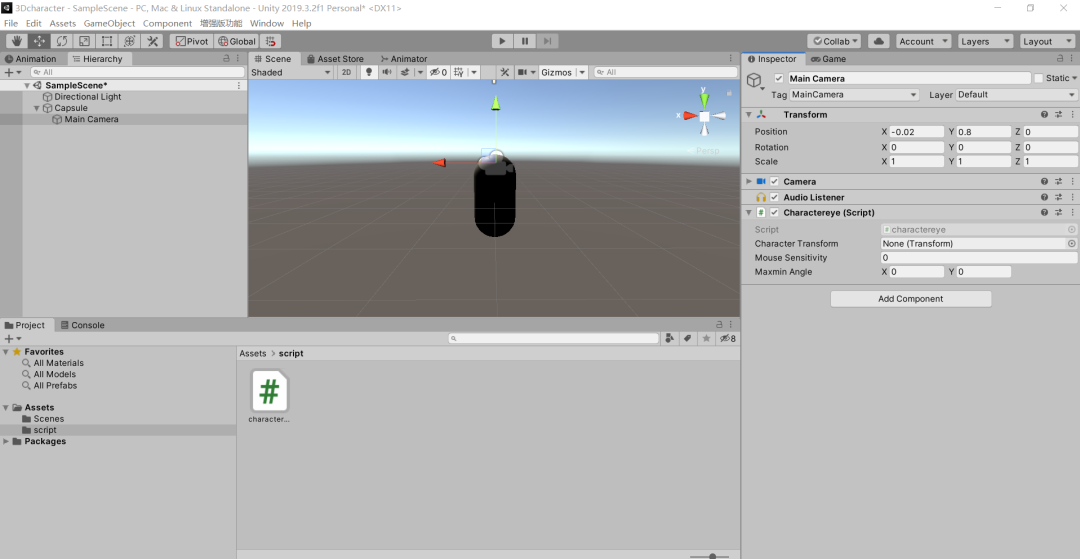Open Camera component preset icon
Image resolution: width=1080 pixels, height=559 pixels.
click(1059, 182)
